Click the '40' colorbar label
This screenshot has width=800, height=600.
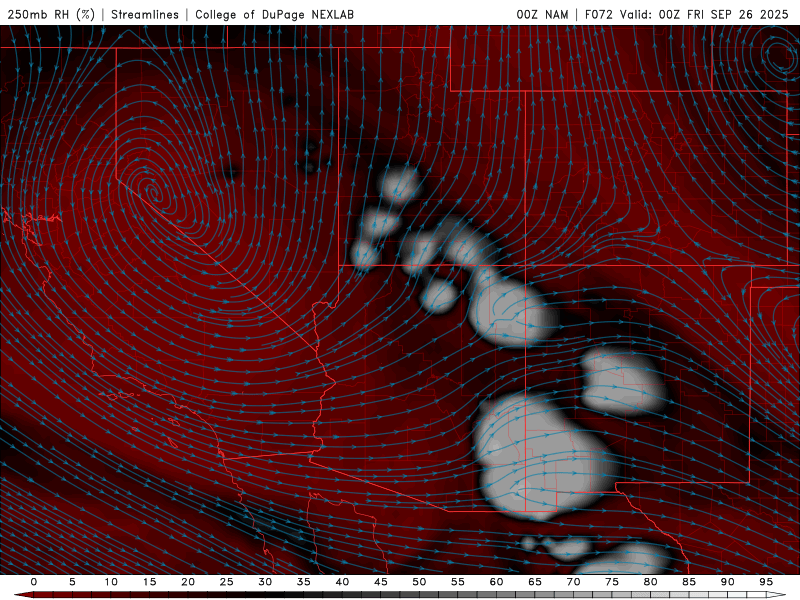pyautogui.click(x=342, y=582)
